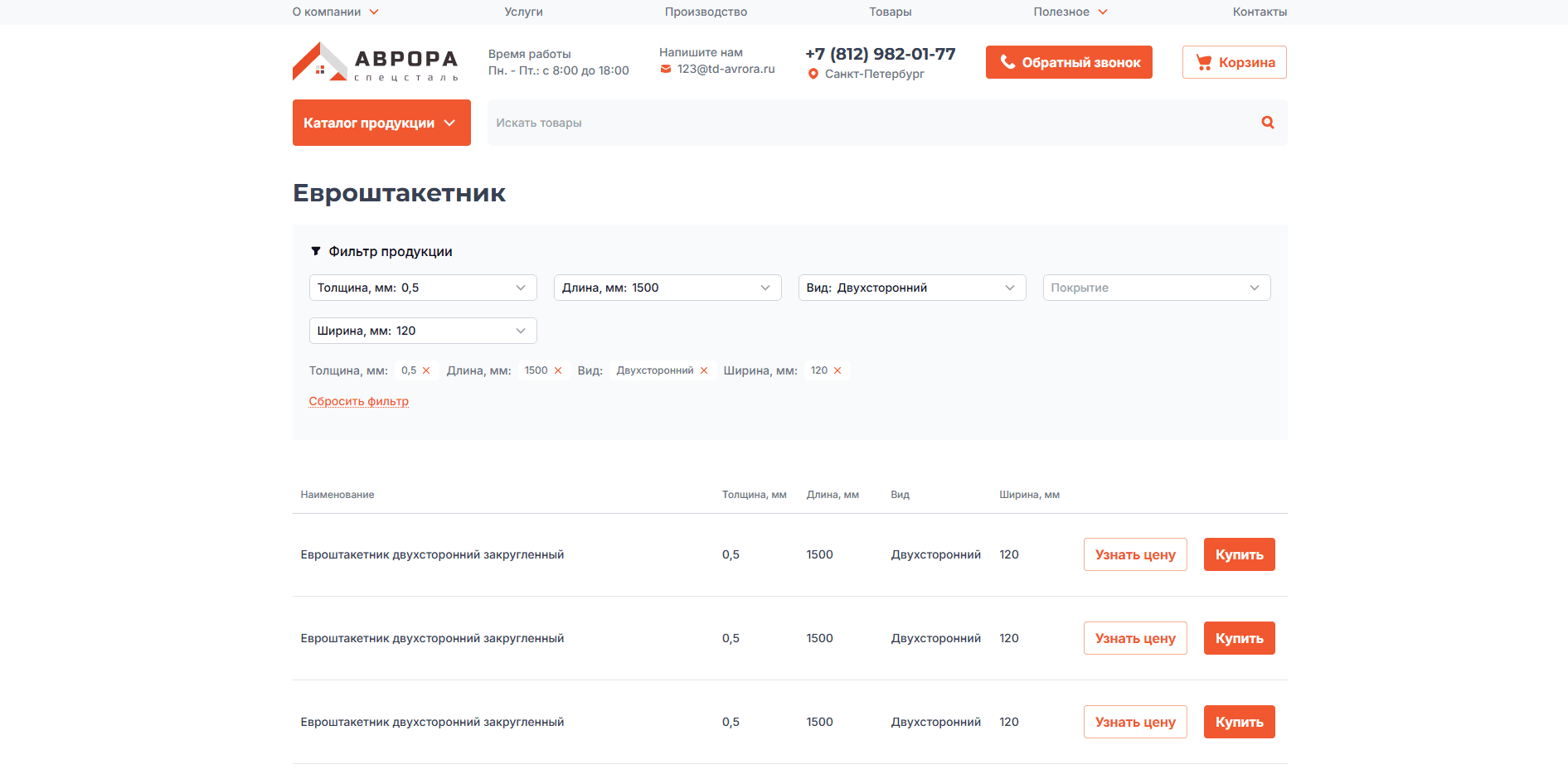The height and width of the screenshot is (774, 1568).
Task: Remove the 0,5 thickness filter tag
Action: click(x=426, y=370)
